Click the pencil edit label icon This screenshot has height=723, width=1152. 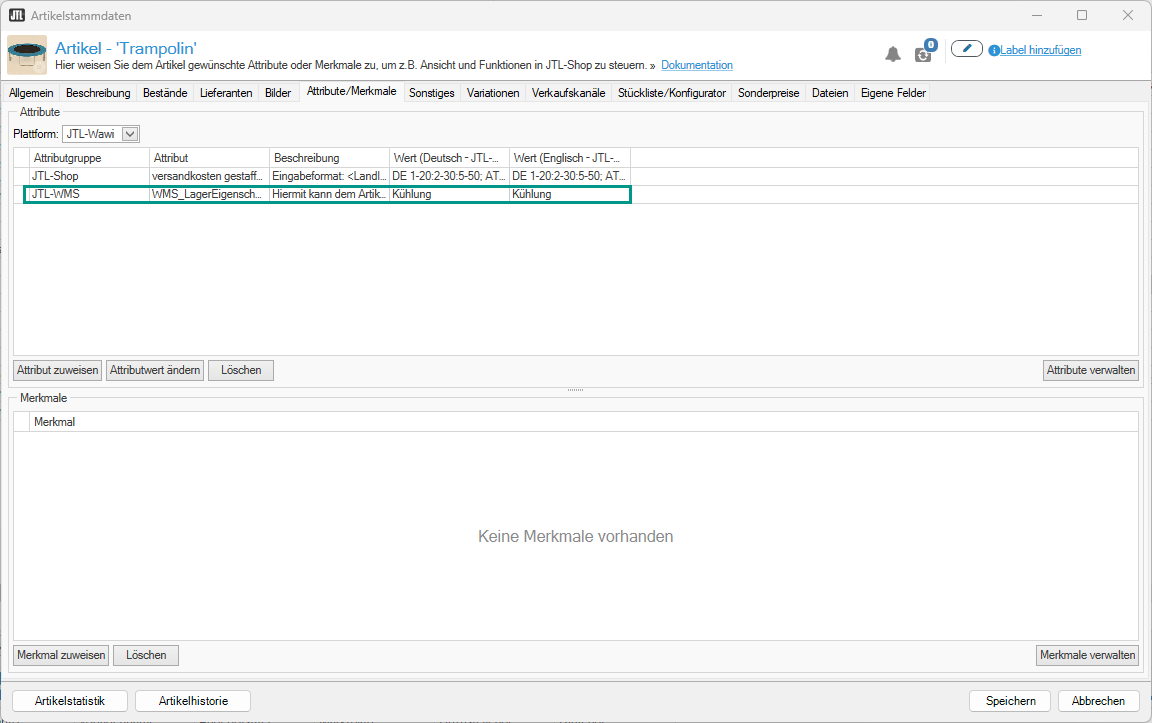coord(966,49)
